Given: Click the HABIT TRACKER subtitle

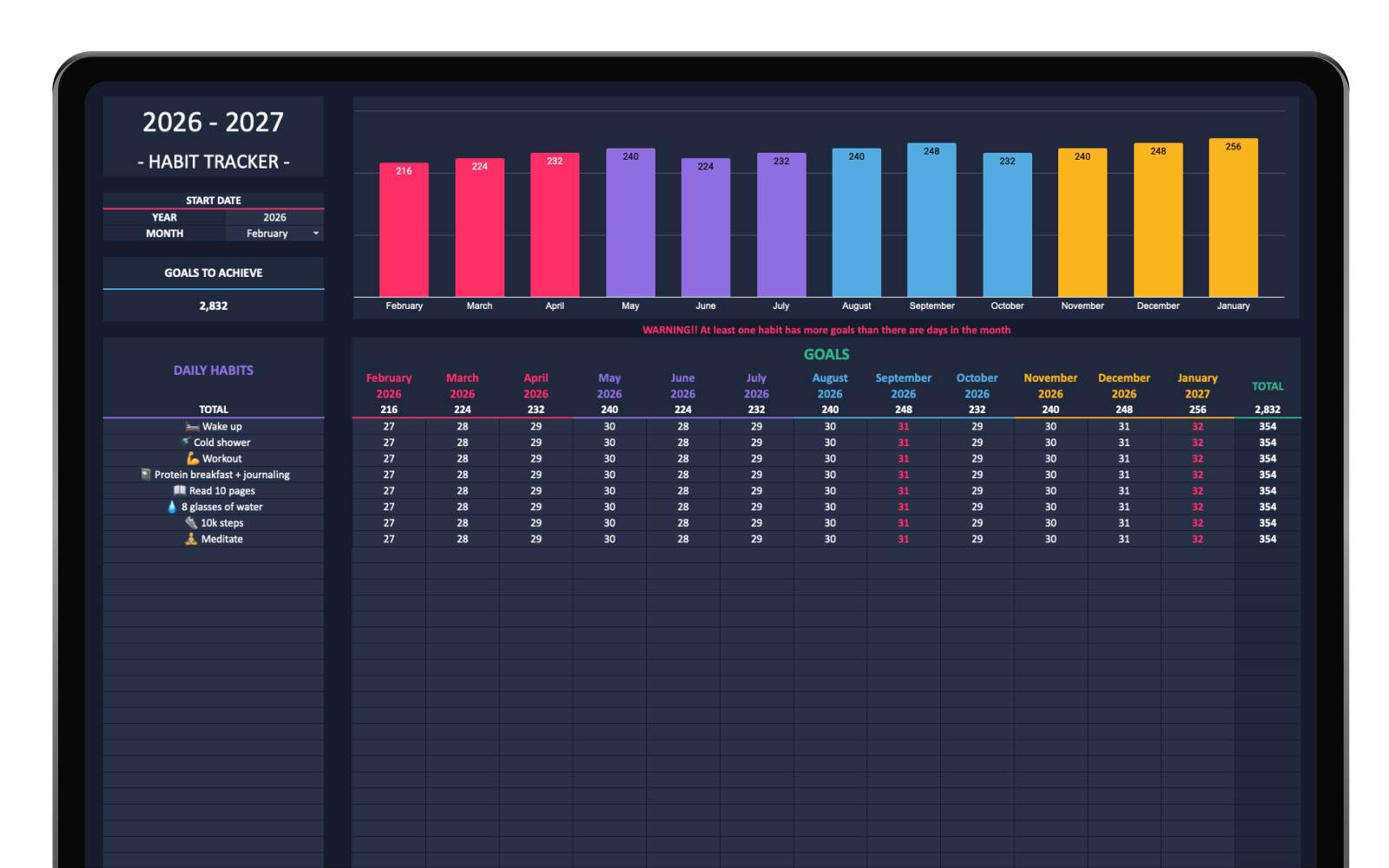Looking at the screenshot, I should coord(214,161).
